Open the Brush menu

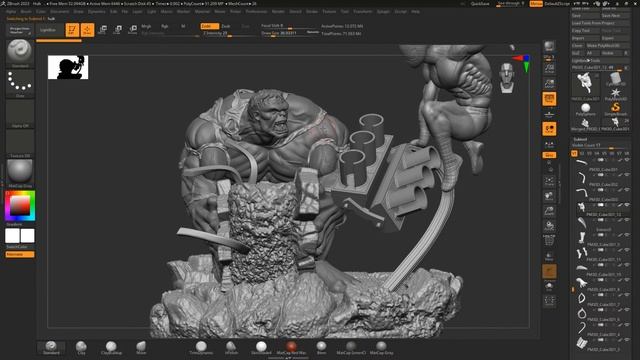tap(26, 11)
